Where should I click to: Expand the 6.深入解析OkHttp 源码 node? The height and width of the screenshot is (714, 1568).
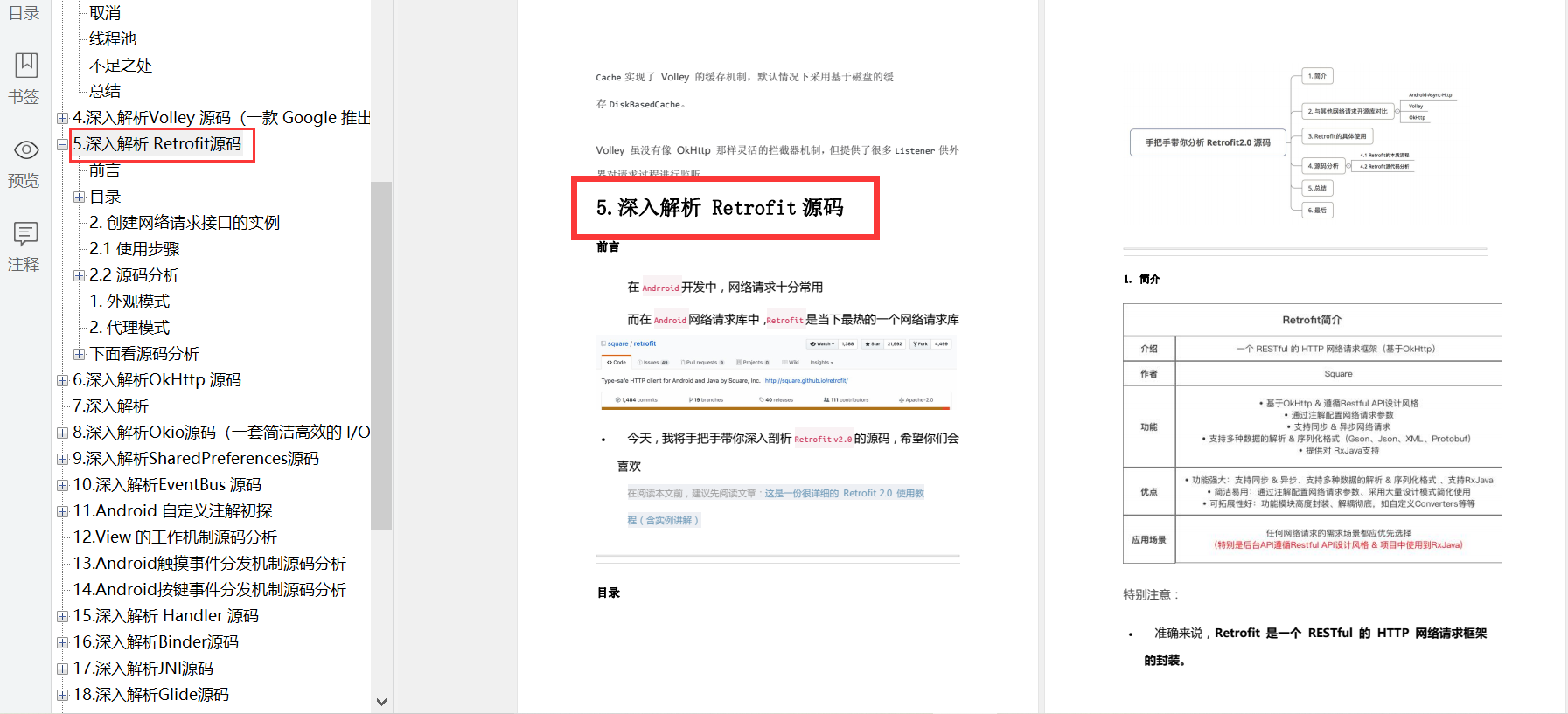click(62, 380)
